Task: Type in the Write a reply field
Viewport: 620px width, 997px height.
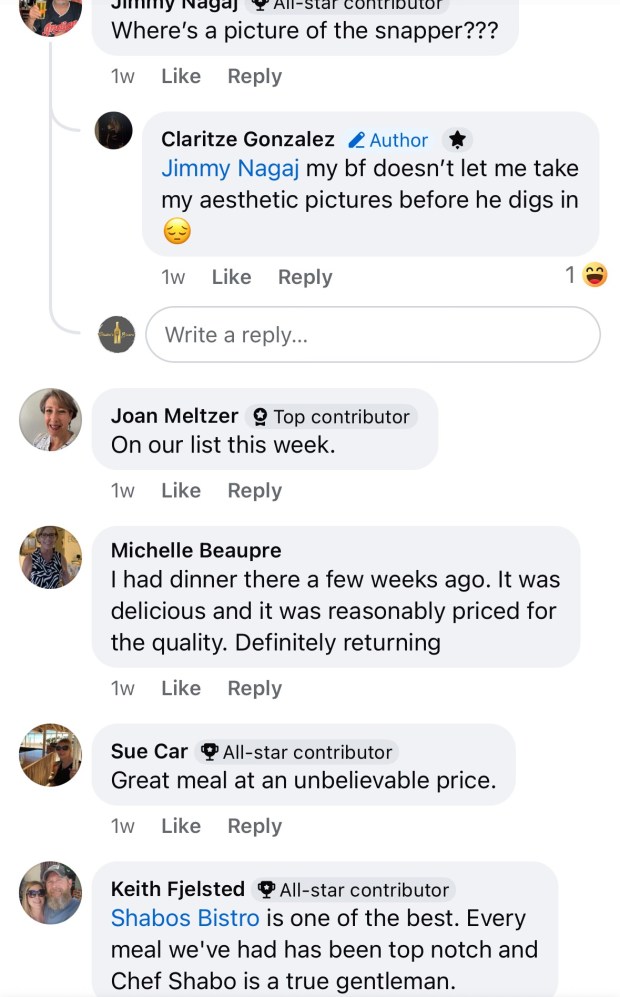Action: click(372, 335)
